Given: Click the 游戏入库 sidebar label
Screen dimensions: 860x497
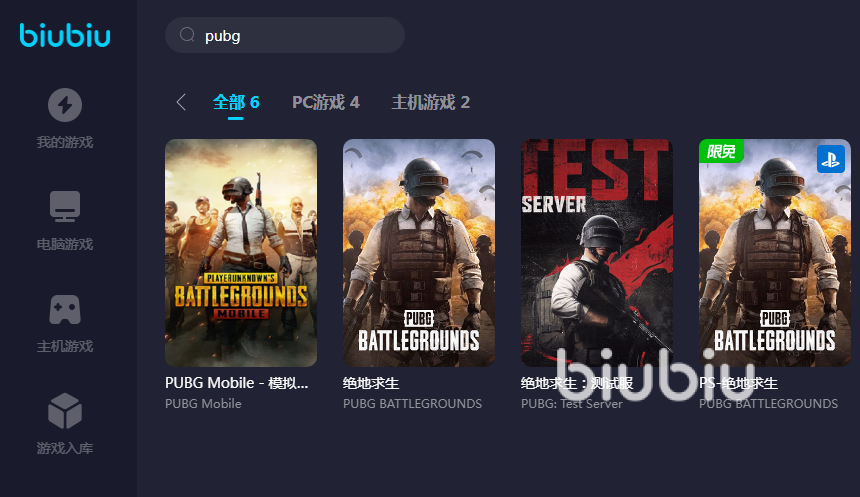Looking at the screenshot, I should tap(65, 449).
